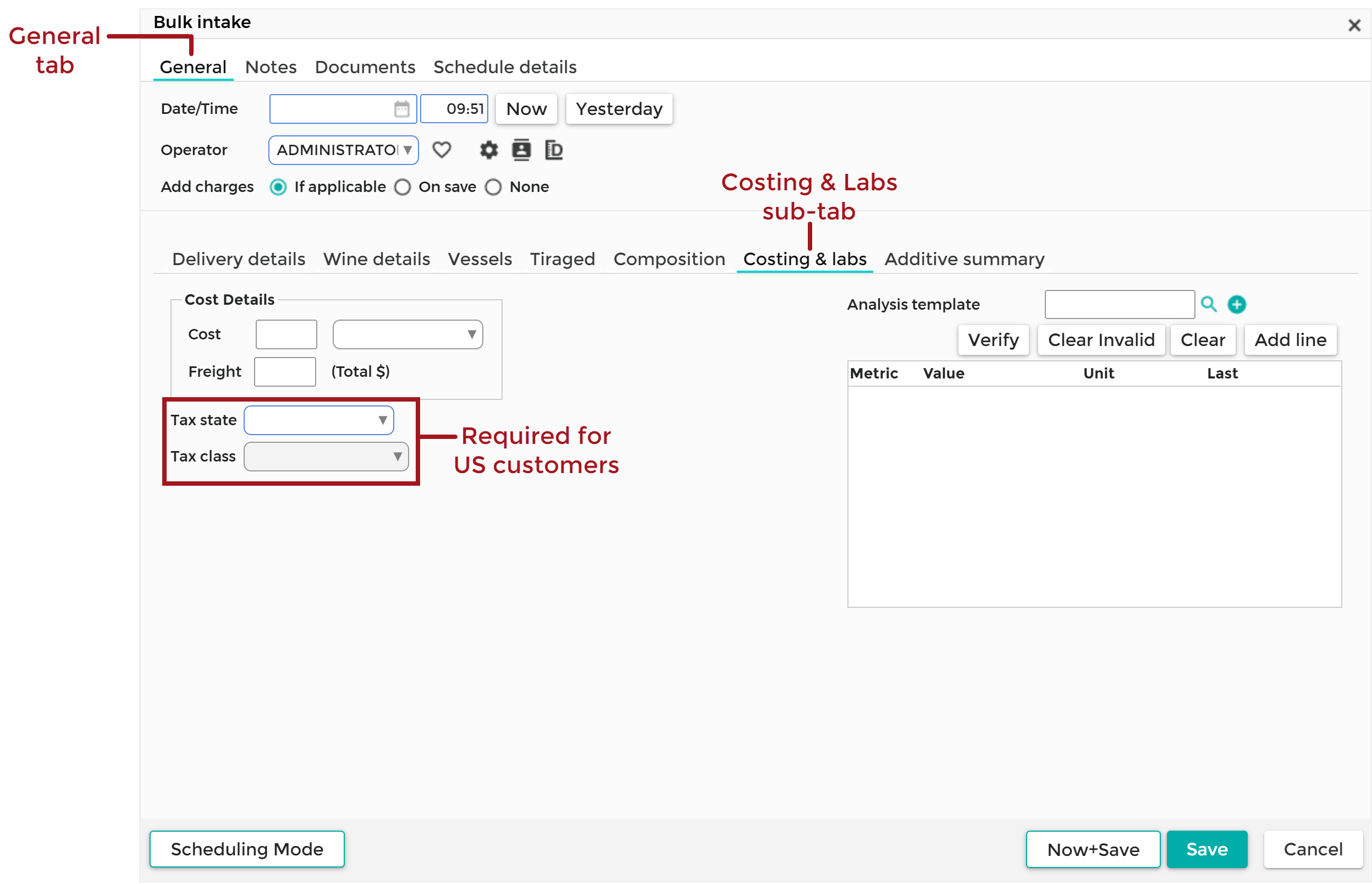The width and height of the screenshot is (1372, 884).
Task: Open the gear settings icon beside Operator
Action: pyautogui.click(x=488, y=150)
